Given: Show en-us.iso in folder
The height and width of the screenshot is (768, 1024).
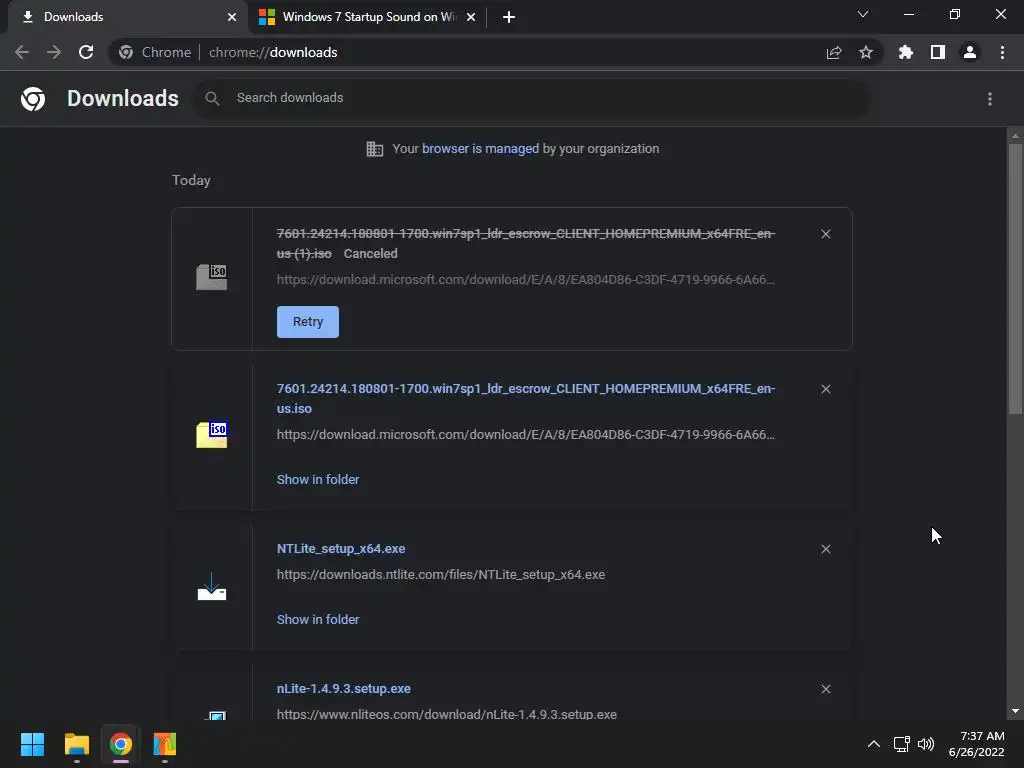Looking at the screenshot, I should point(318,479).
